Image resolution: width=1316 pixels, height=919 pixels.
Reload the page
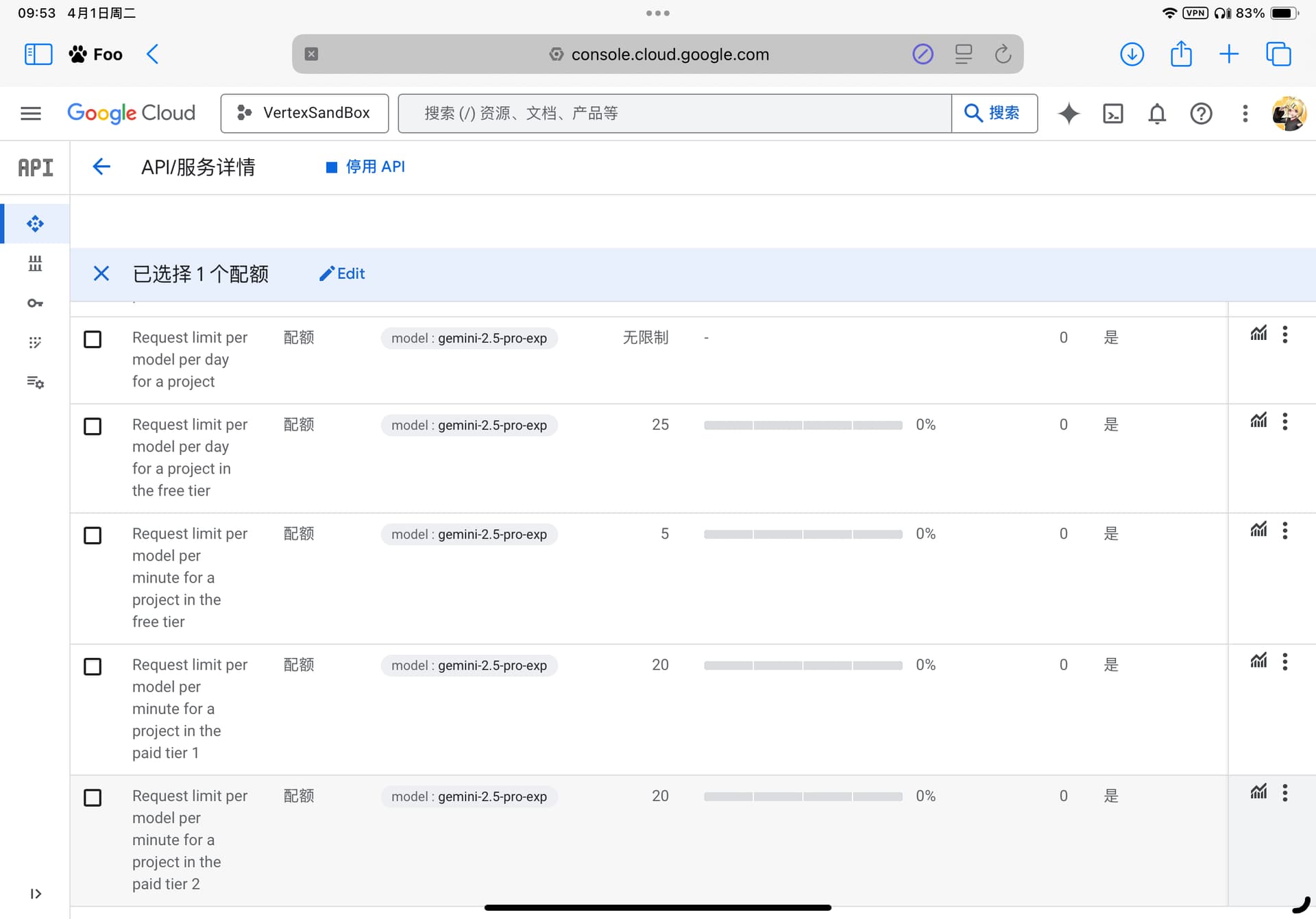click(1003, 54)
